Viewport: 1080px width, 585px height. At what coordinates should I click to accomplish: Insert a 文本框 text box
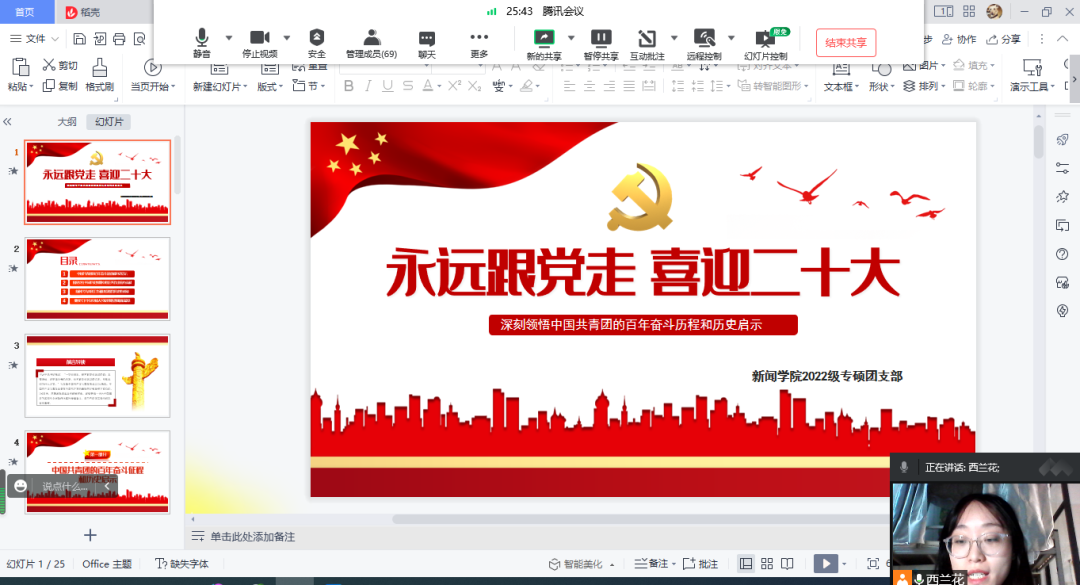point(841,75)
